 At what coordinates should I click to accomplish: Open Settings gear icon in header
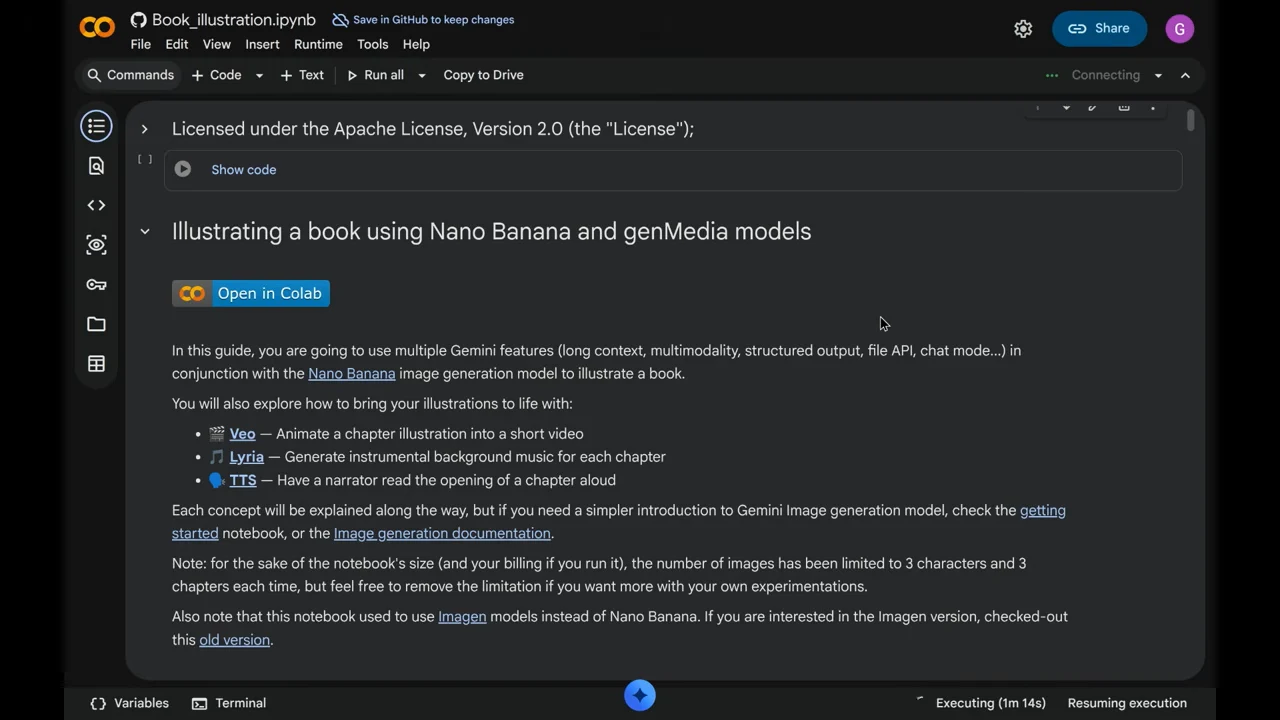tap(1023, 29)
